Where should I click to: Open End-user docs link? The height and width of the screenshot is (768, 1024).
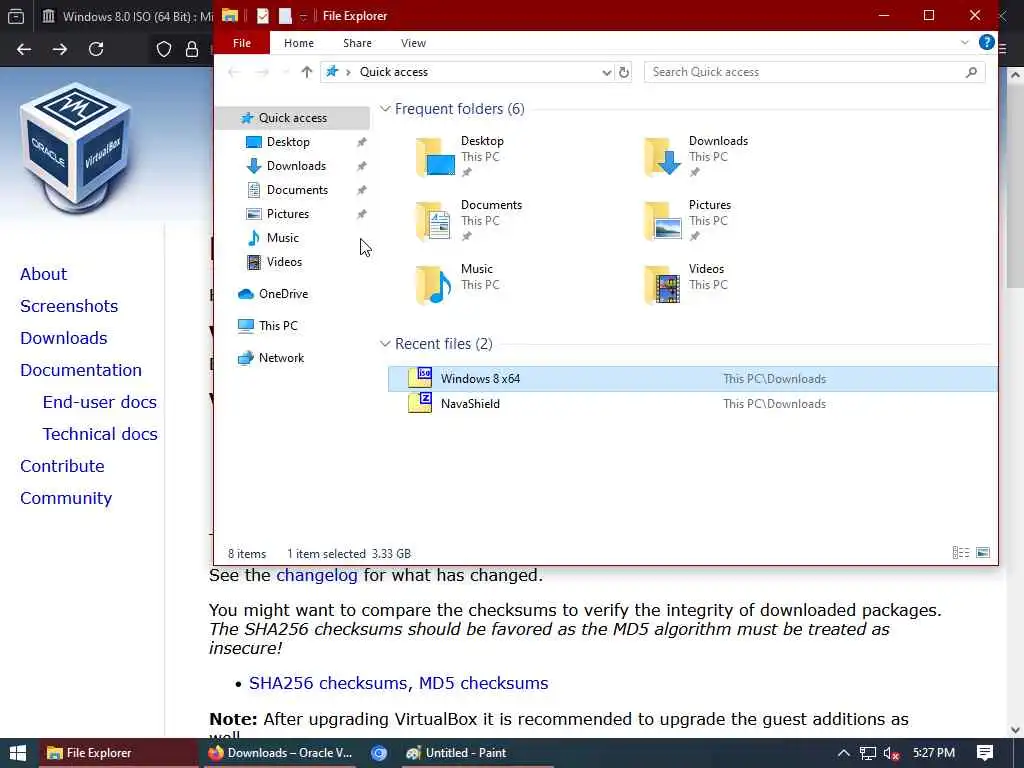coord(99,402)
